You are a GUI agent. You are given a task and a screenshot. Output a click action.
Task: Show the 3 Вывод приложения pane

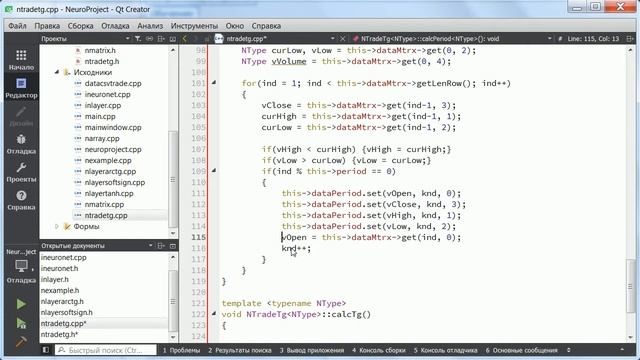(x=312, y=350)
